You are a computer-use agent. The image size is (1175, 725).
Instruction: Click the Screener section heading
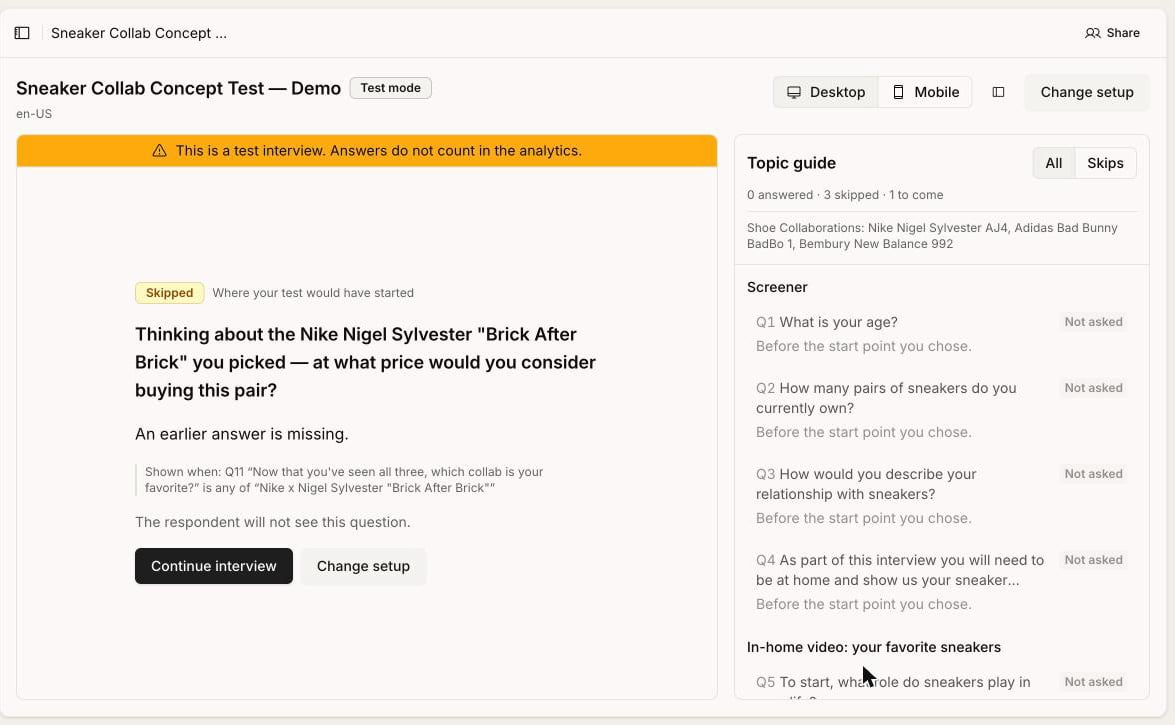tap(777, 287)
